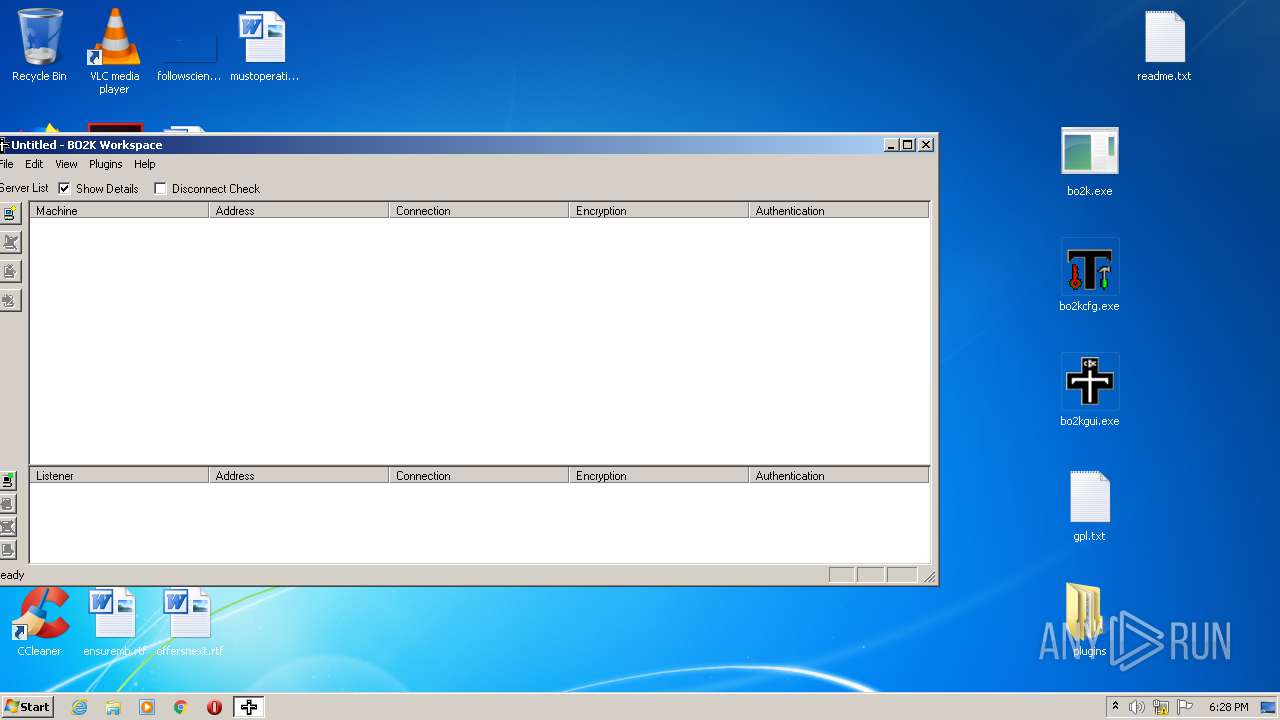Viewport: 1280px width, 720px height.
Task: Launch Internet Explorer from taskbar
Action: [79, 707]
